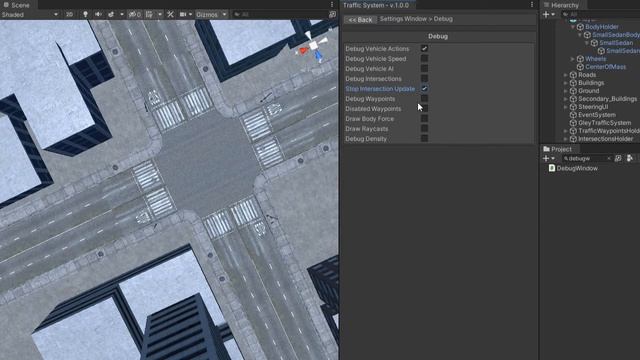Screen dimensions: 640x360
Task: Click the hidden objects count icon
Action: point(135,14)
